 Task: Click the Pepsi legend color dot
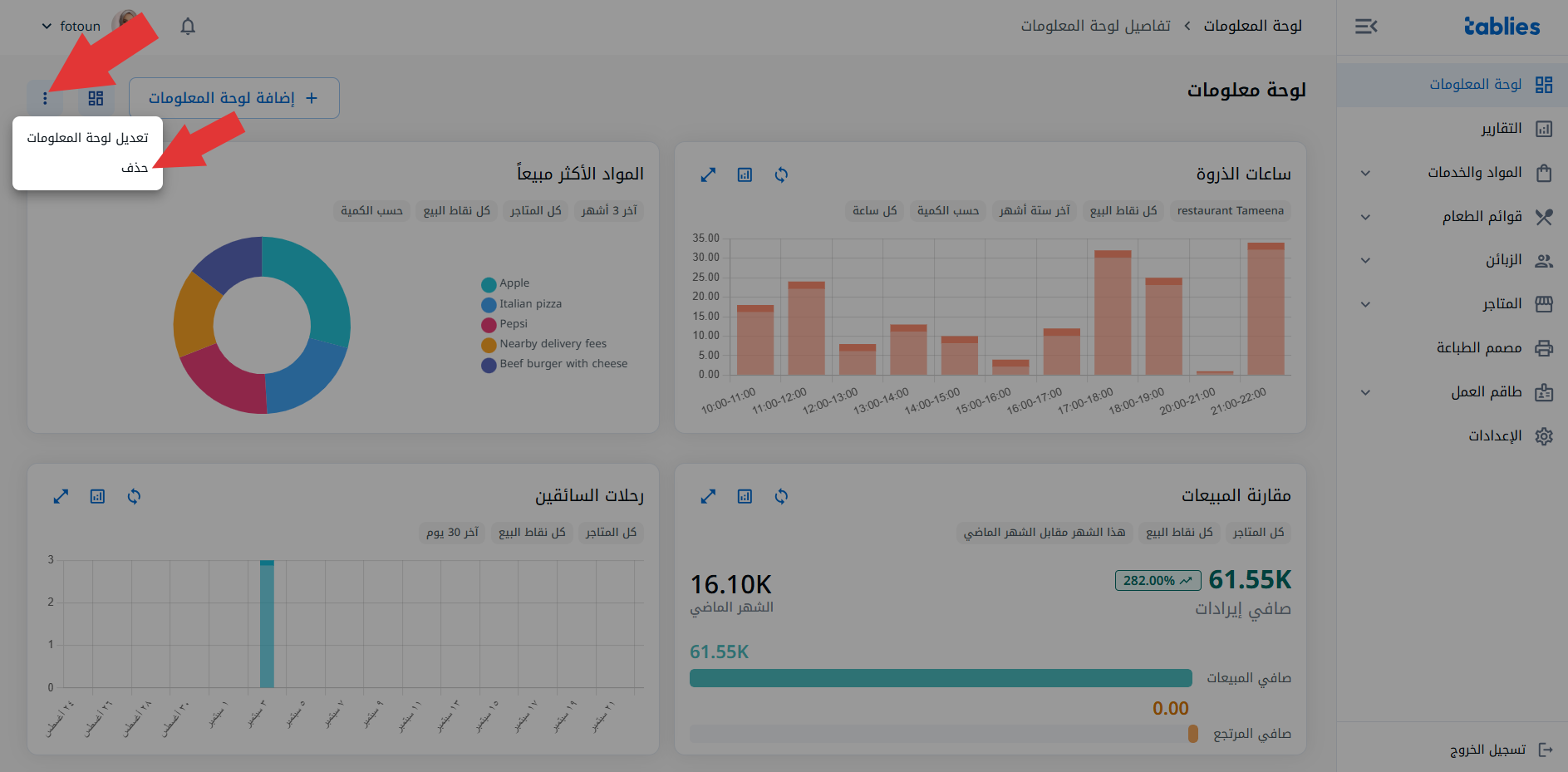489,325
